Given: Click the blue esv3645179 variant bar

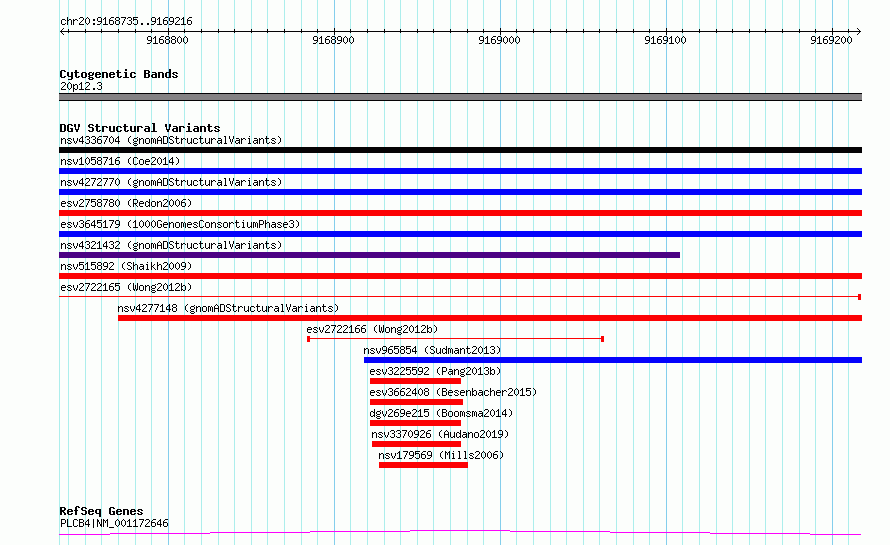Looking at the screenshot, I should (x=460, y=234).
